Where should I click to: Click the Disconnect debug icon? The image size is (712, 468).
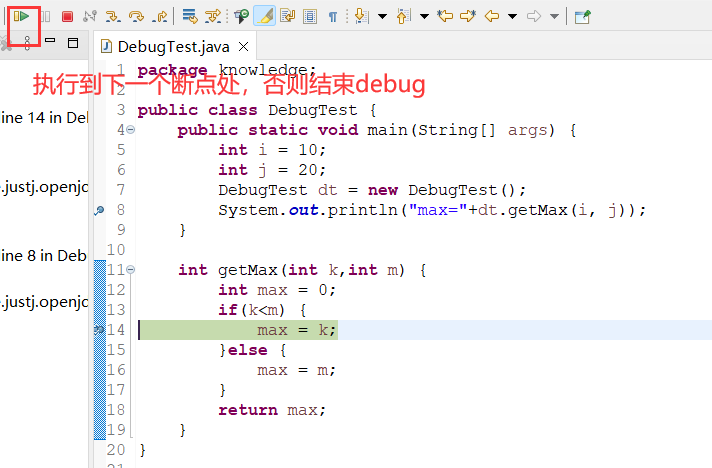(90, 17)
